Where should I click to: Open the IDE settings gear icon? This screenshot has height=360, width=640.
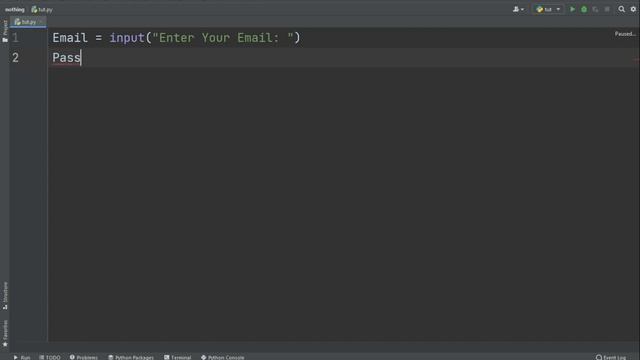(633, 9)
